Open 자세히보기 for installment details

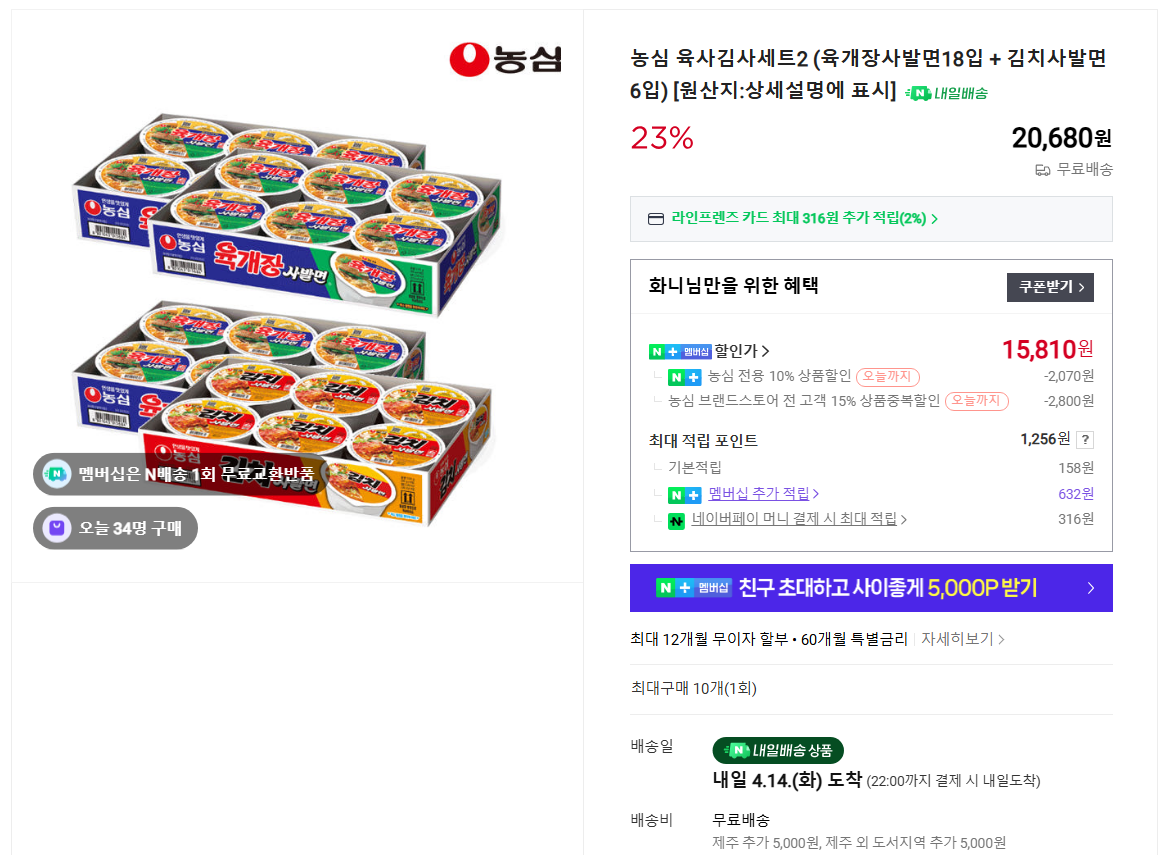(x=957, y=639)
